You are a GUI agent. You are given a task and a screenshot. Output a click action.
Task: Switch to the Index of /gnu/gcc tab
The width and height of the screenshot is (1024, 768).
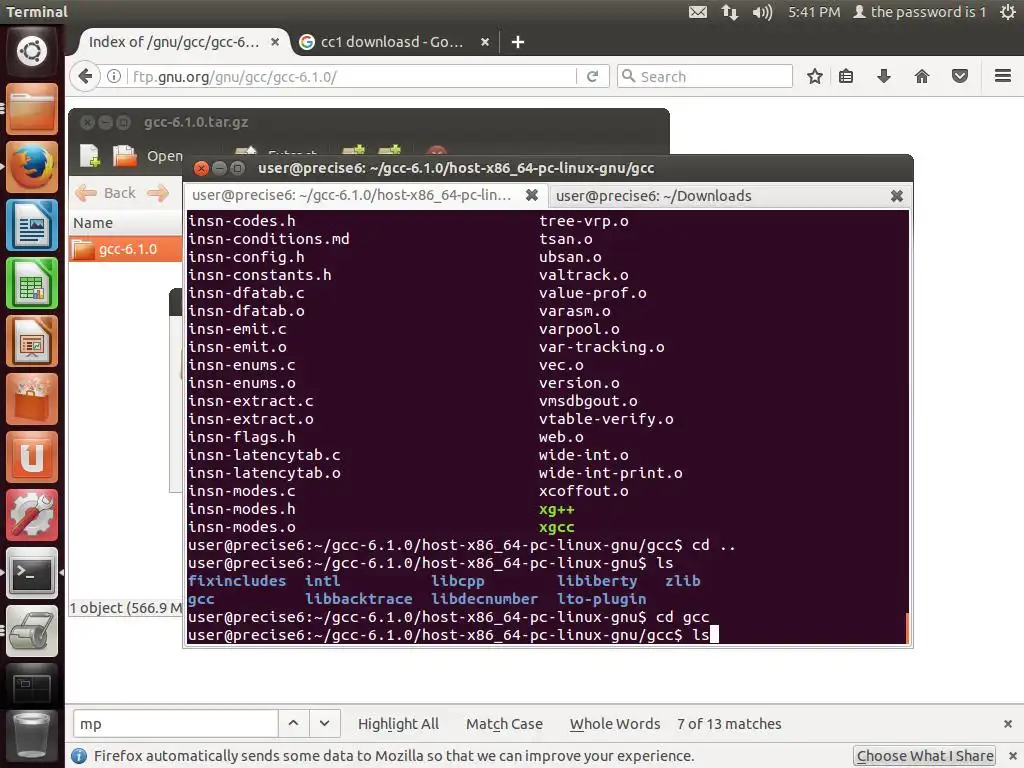pyautogui.click(x=174, y=42)
